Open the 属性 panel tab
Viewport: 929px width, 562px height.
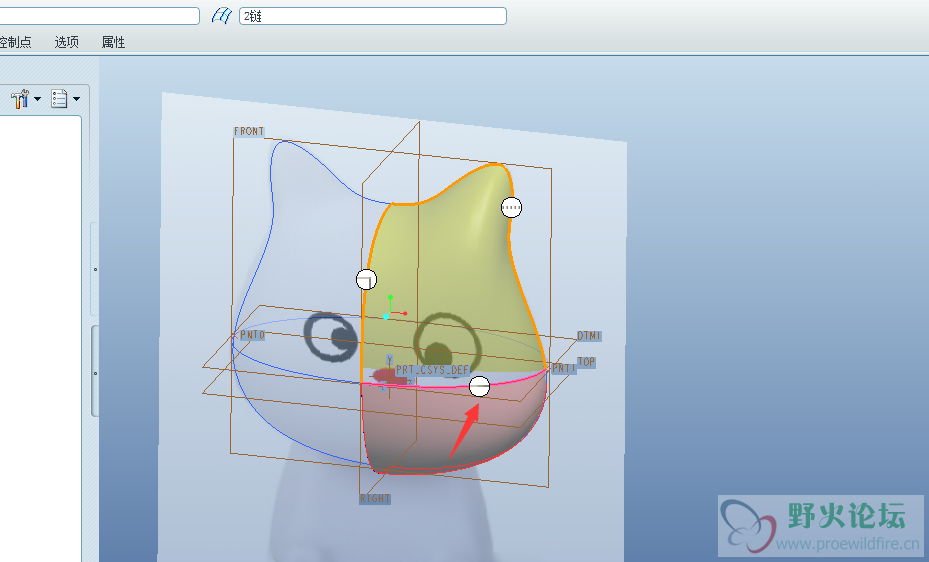click(113, 42)
